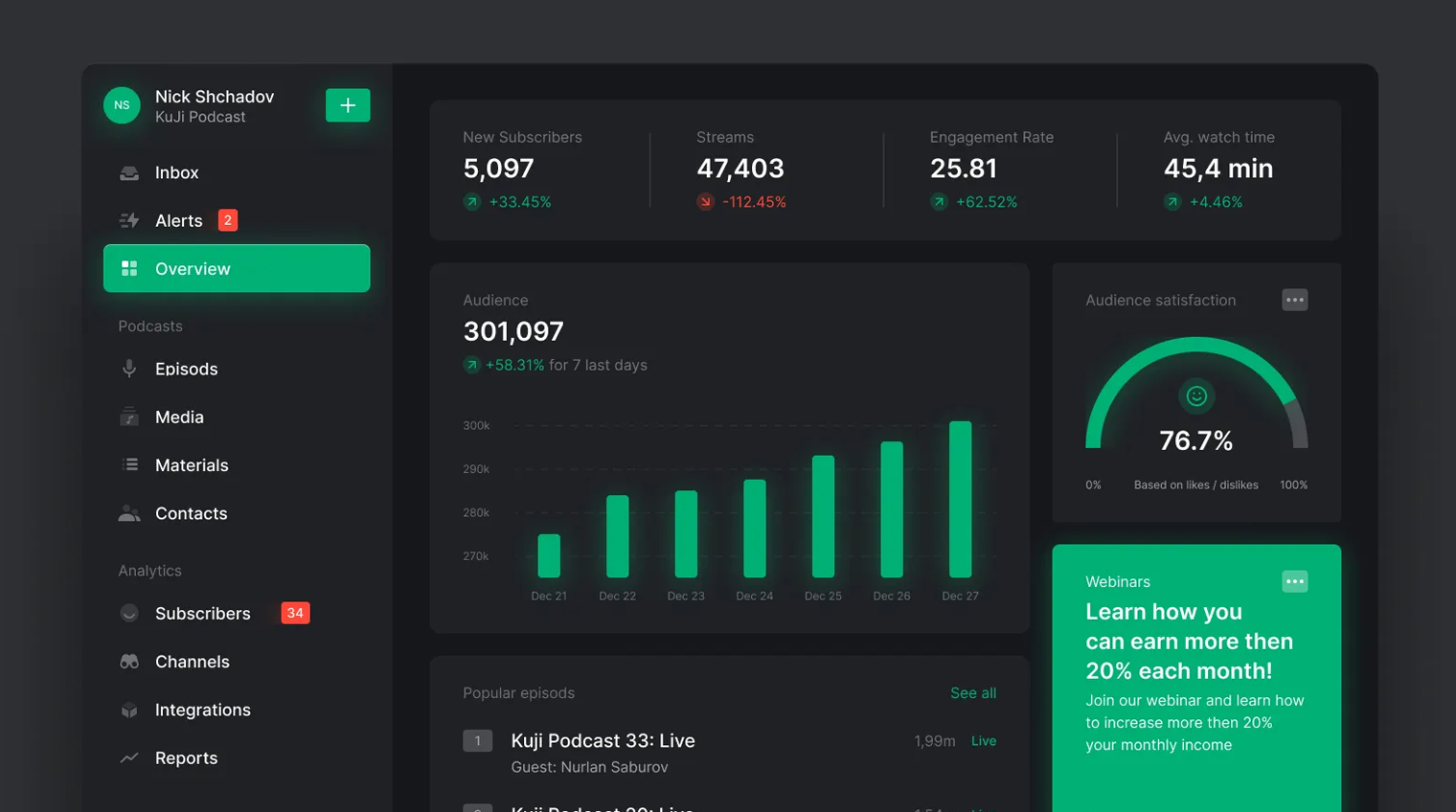
Task: Click the 45,4 min watch time value
Action: tap(1218, 169)
